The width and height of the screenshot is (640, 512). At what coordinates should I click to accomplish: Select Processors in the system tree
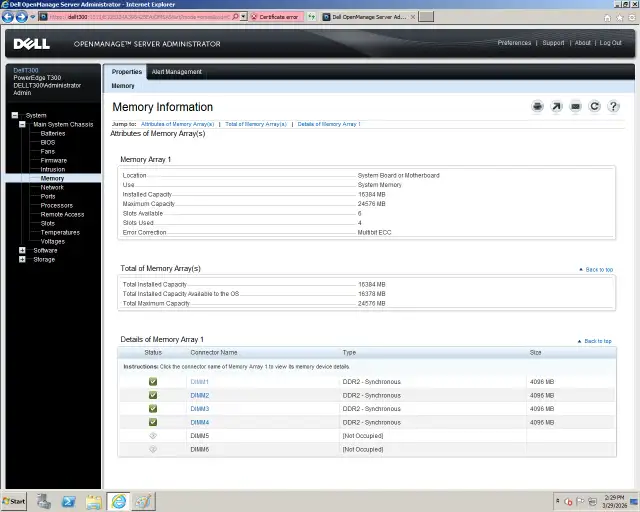point(56,205)
